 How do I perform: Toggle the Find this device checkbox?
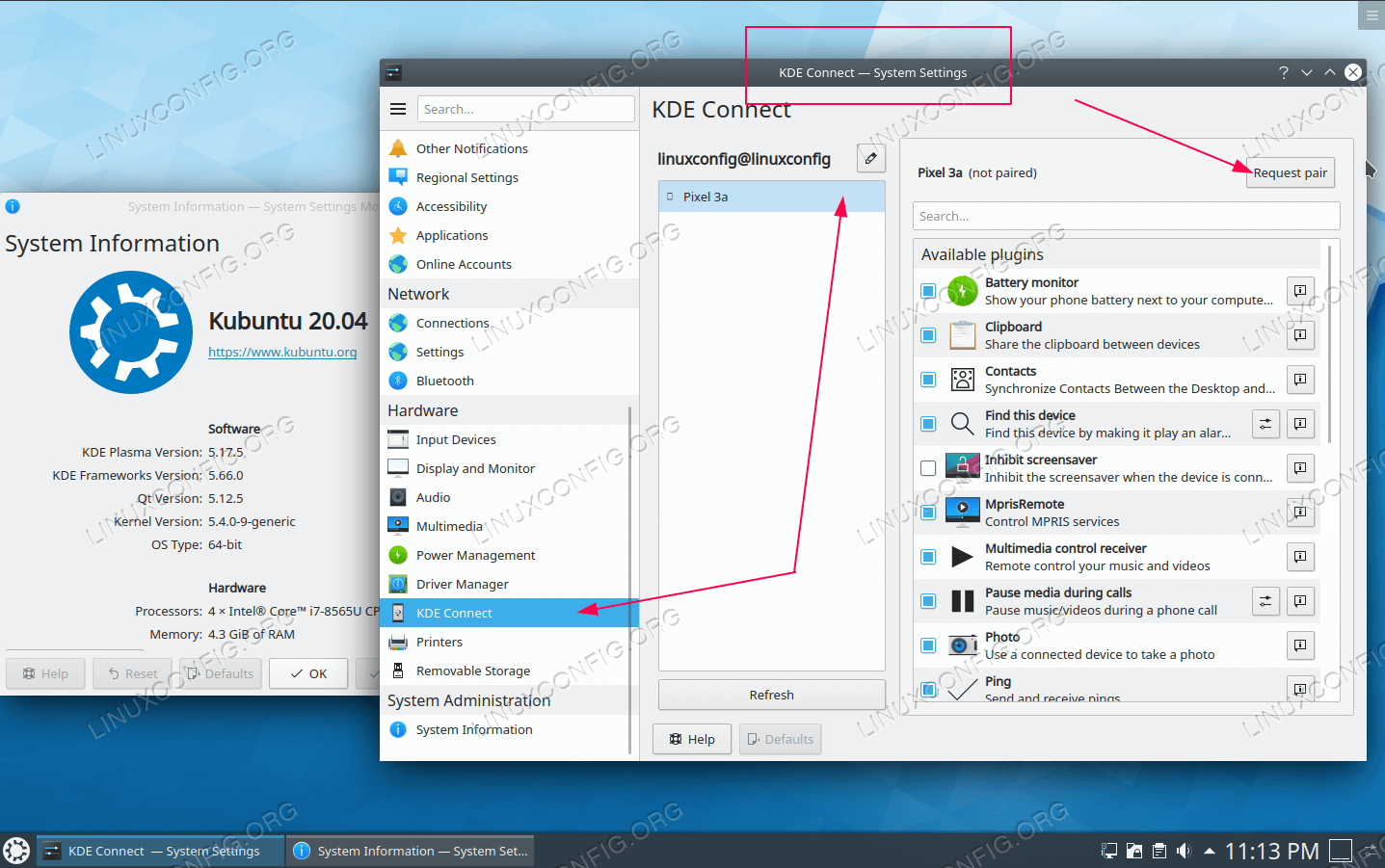coord(928,423)
